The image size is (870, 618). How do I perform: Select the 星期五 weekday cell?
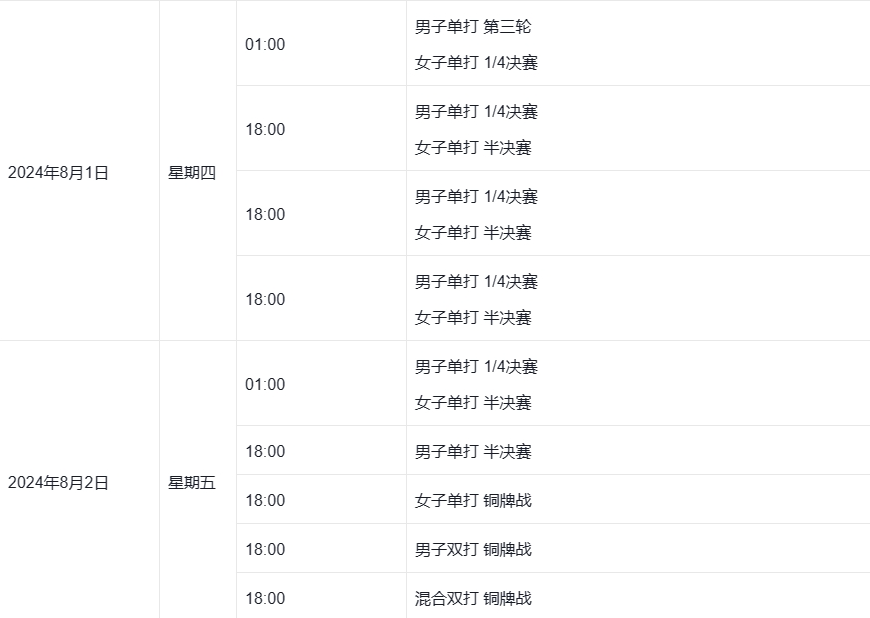click(191, 482)
